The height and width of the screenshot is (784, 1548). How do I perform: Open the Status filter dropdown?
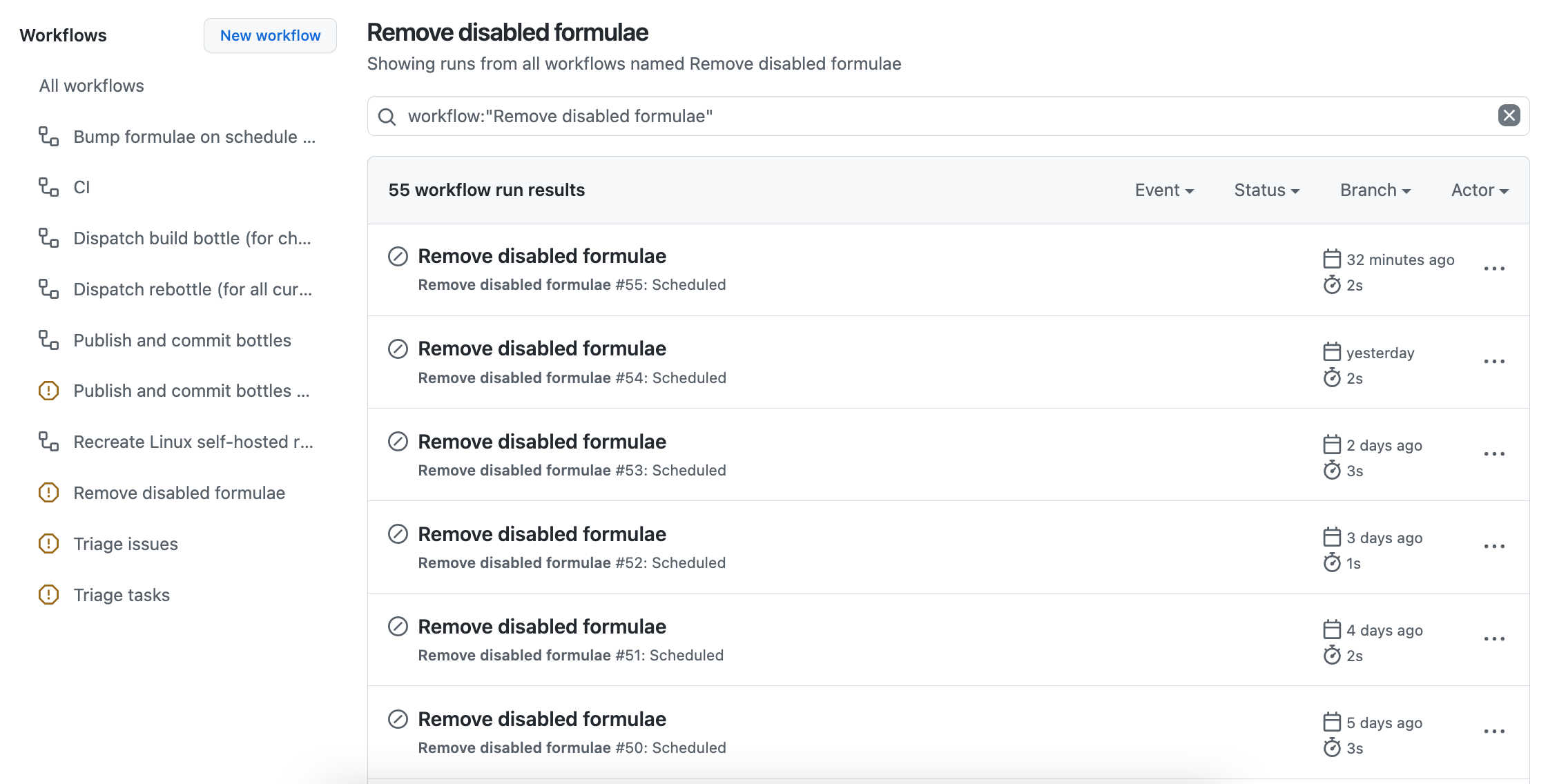1266,190
